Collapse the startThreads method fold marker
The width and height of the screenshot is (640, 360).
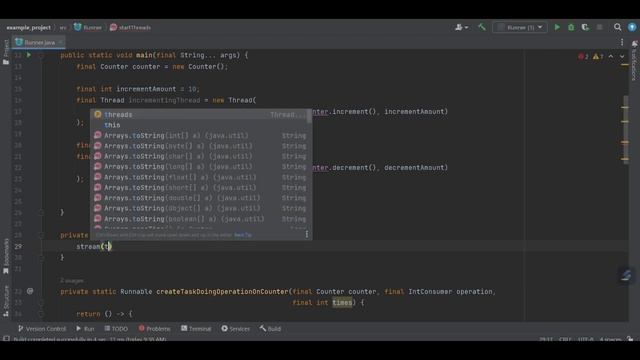click(x=41, y=235)
